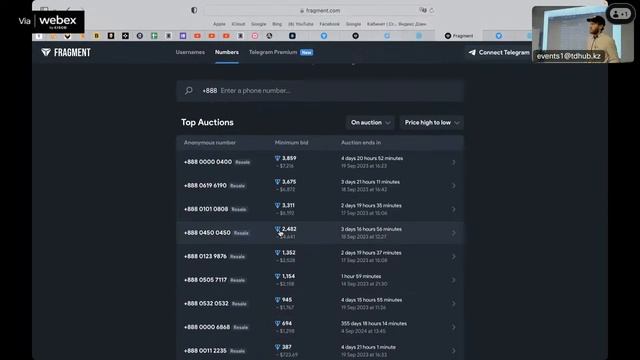This screenshot has width=640, height=360.
Task: Click the chevron on the +888 0619 6190 row
Action: (x=453, y=186)
